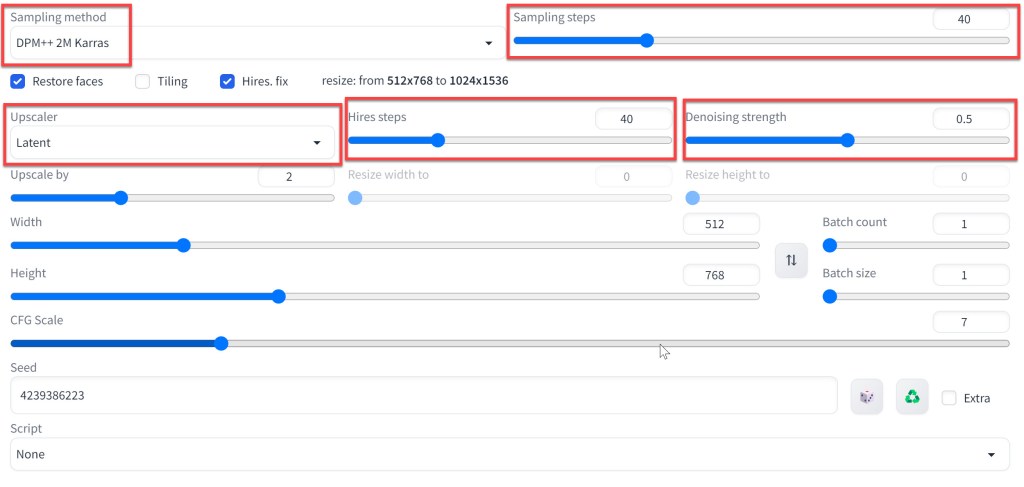Click the Denoising strength slider handle
The height and width of the screenshot is (487, 1024).
847,141
